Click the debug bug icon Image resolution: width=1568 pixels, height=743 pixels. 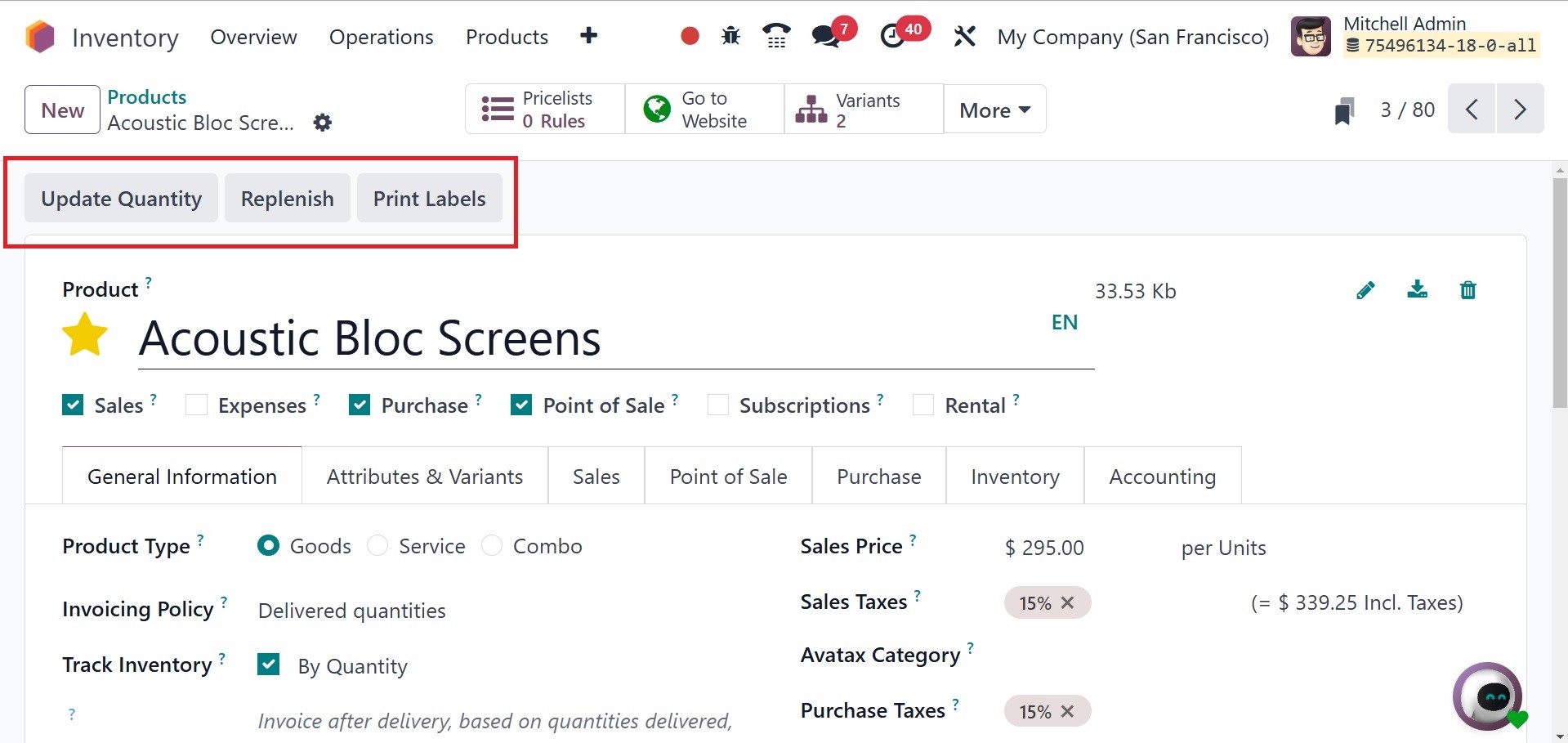(730, 36)
